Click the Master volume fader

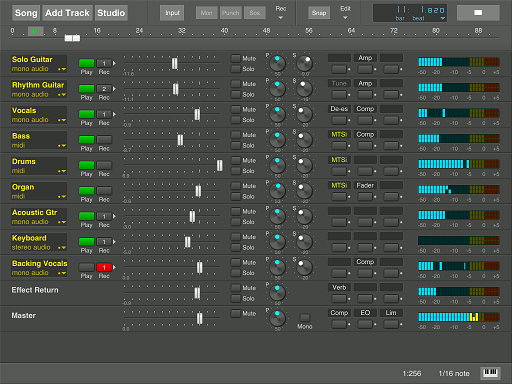click(199, 318)
